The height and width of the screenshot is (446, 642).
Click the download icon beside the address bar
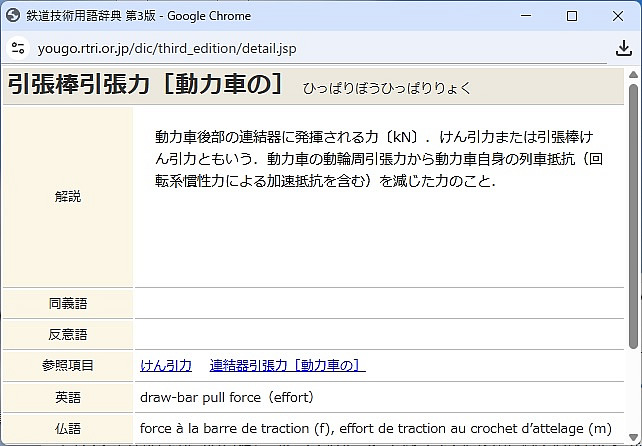[624, 48]
